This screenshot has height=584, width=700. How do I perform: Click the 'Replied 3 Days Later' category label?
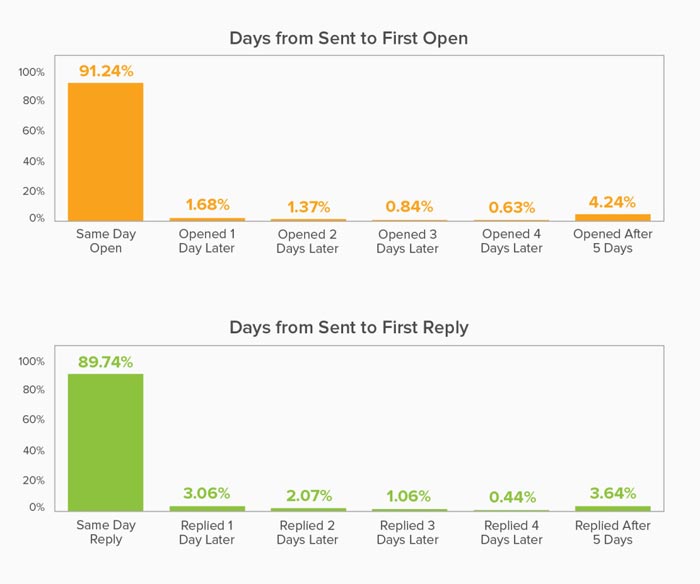click(x=409, y=532)
